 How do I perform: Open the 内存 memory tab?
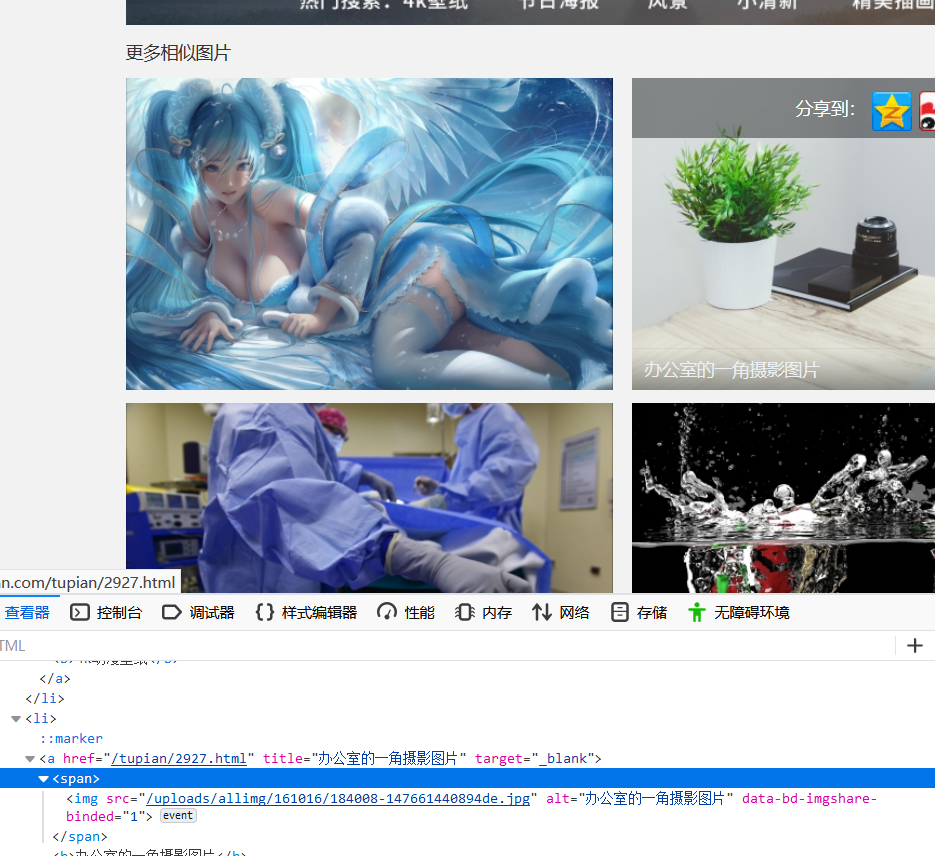coord(484,612)
